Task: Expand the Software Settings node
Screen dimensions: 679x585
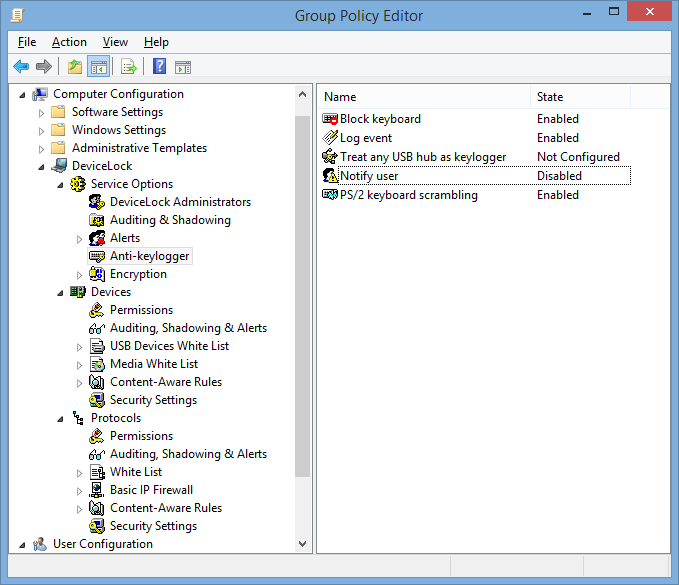Action: pyautogui.click(x=41, y=113)
